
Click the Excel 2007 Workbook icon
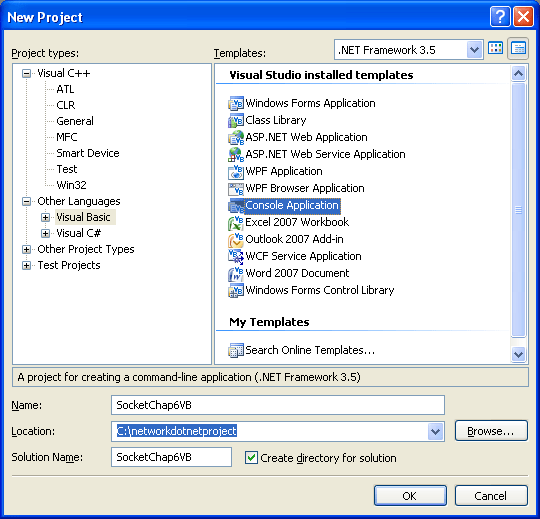pos(236,222)
